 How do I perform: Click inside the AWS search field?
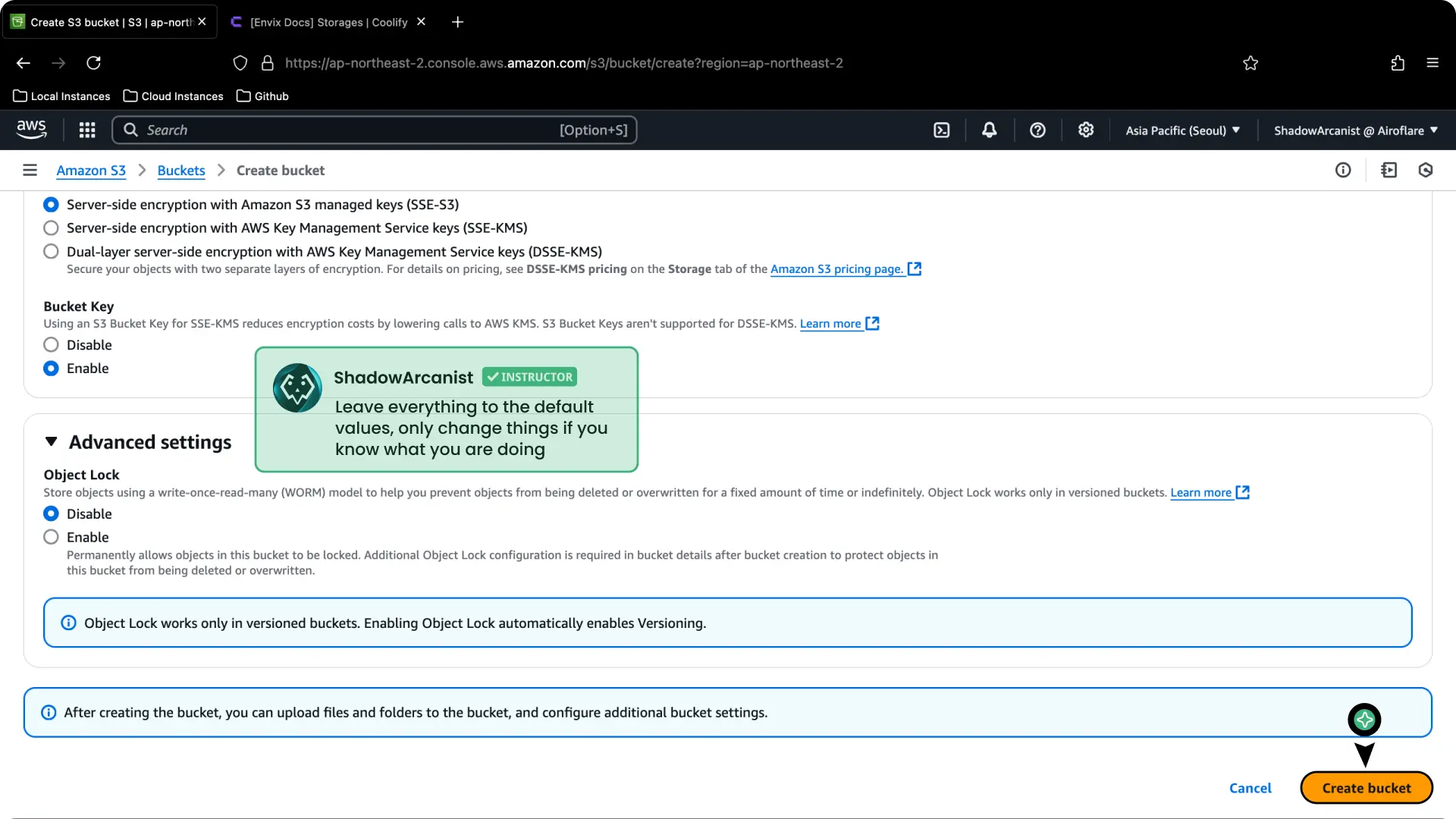(341, 130)
